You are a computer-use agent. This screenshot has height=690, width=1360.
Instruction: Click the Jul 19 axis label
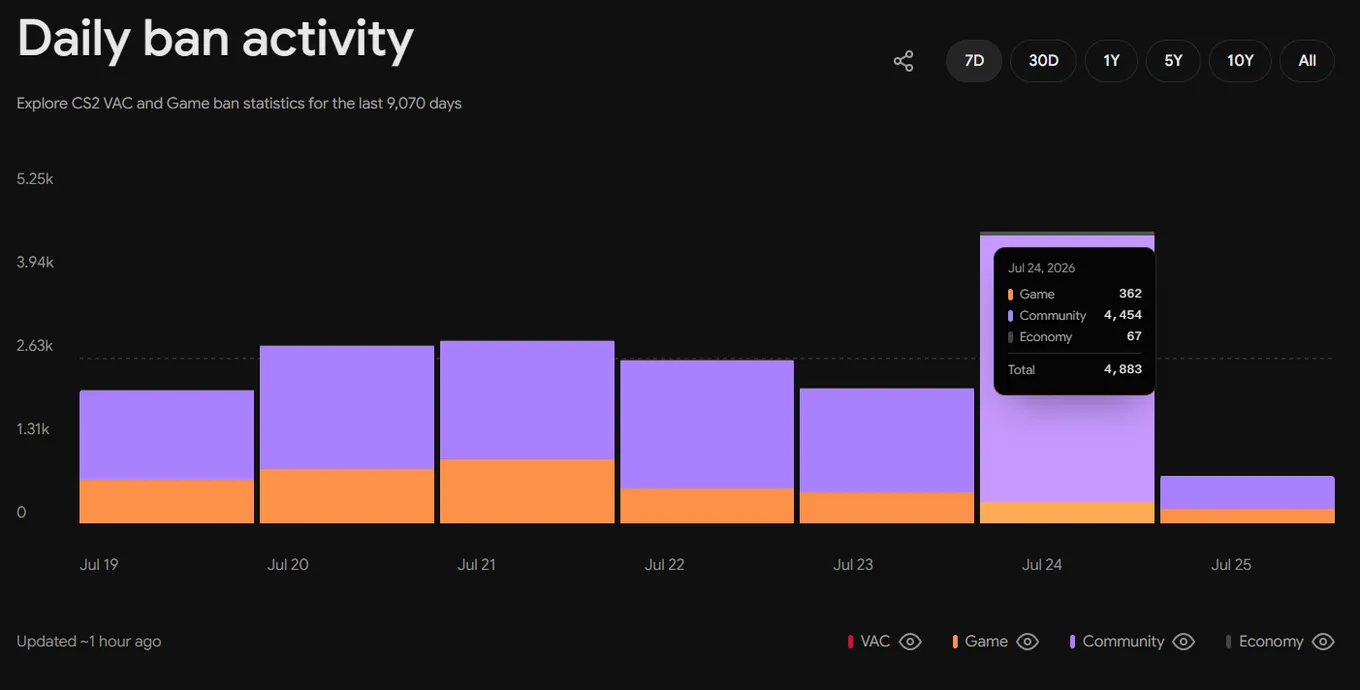coord(99,565)
